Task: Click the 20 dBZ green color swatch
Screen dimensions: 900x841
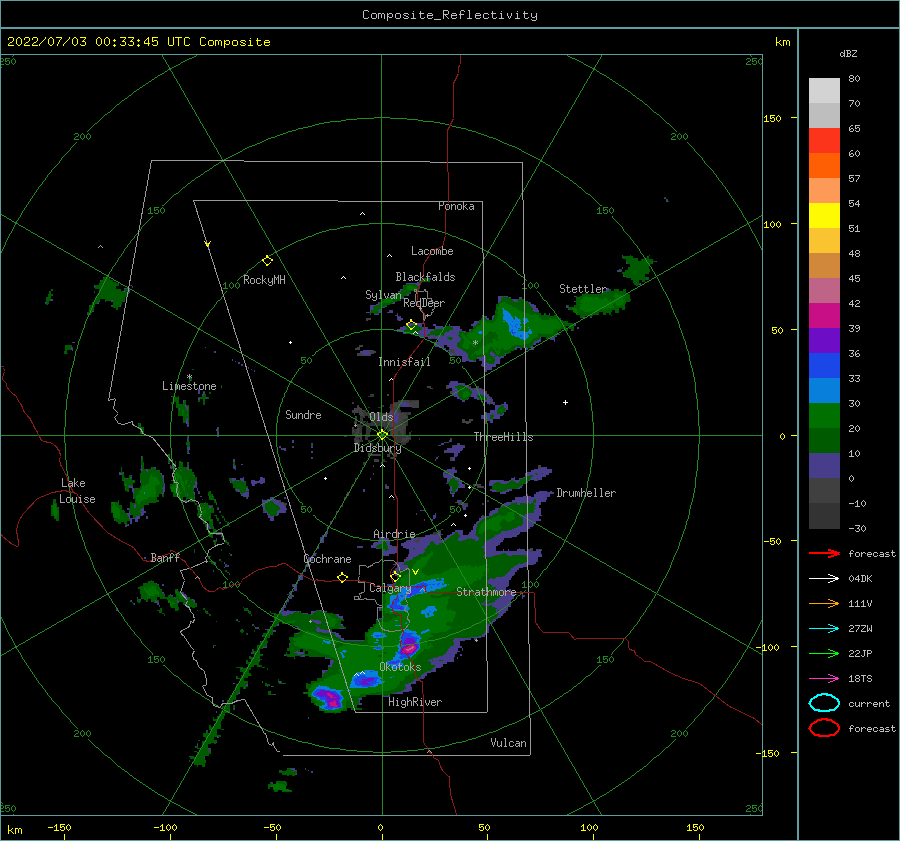Action: pyautogui.click(x=824, y=416)
